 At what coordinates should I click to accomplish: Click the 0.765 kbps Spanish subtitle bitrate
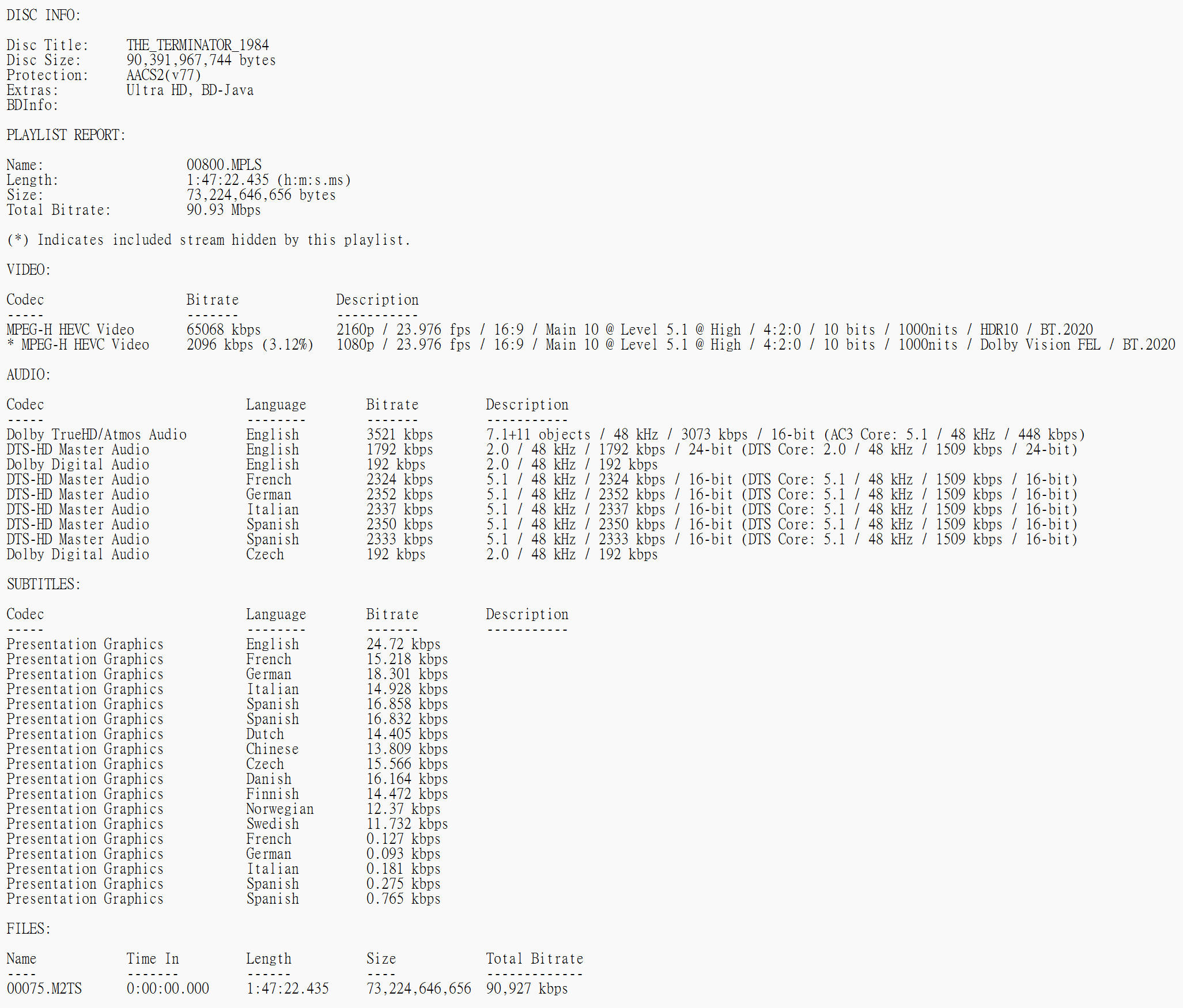click(x=403, y=899)
